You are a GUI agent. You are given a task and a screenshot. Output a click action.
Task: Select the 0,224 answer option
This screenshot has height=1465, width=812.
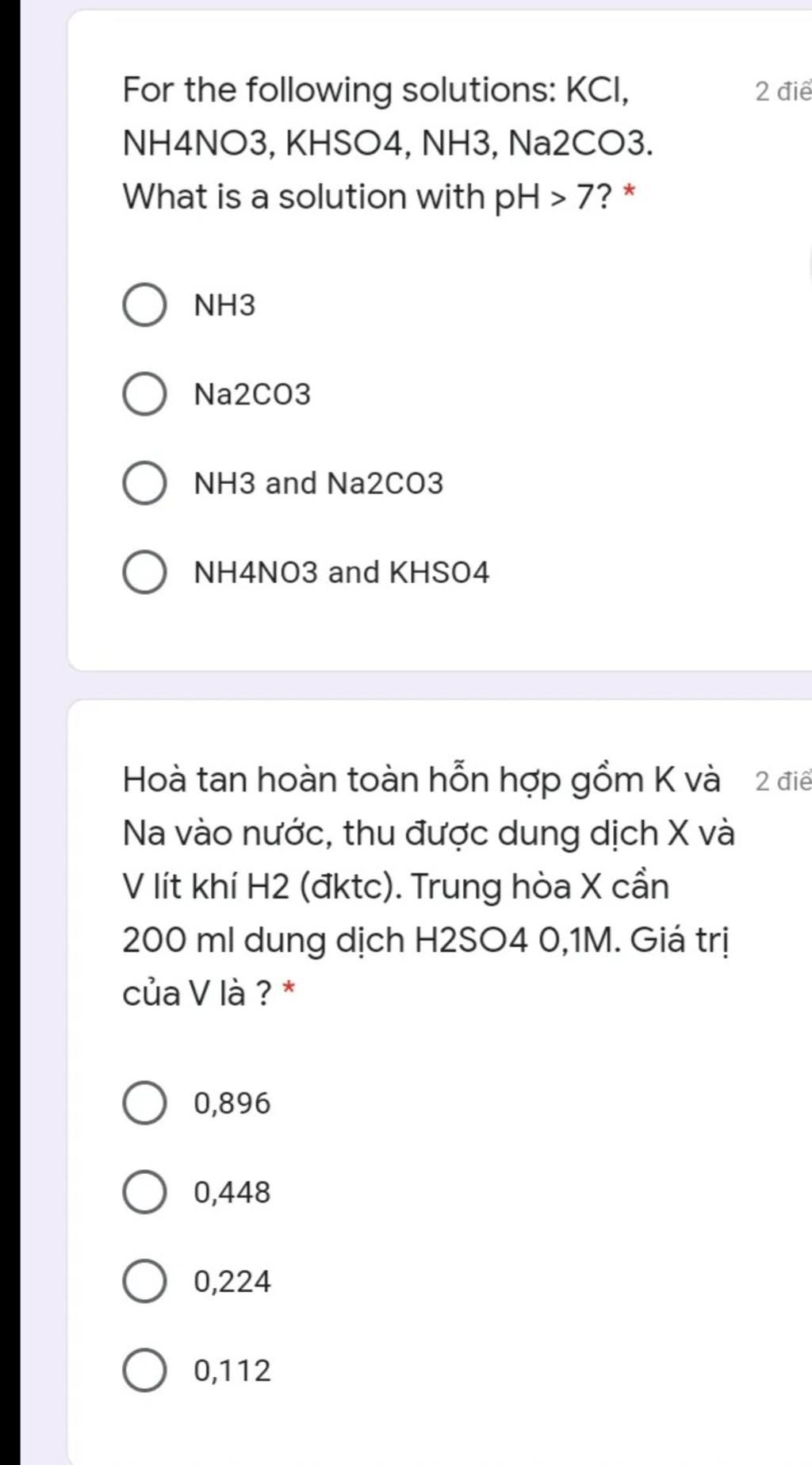point(144,1281)
